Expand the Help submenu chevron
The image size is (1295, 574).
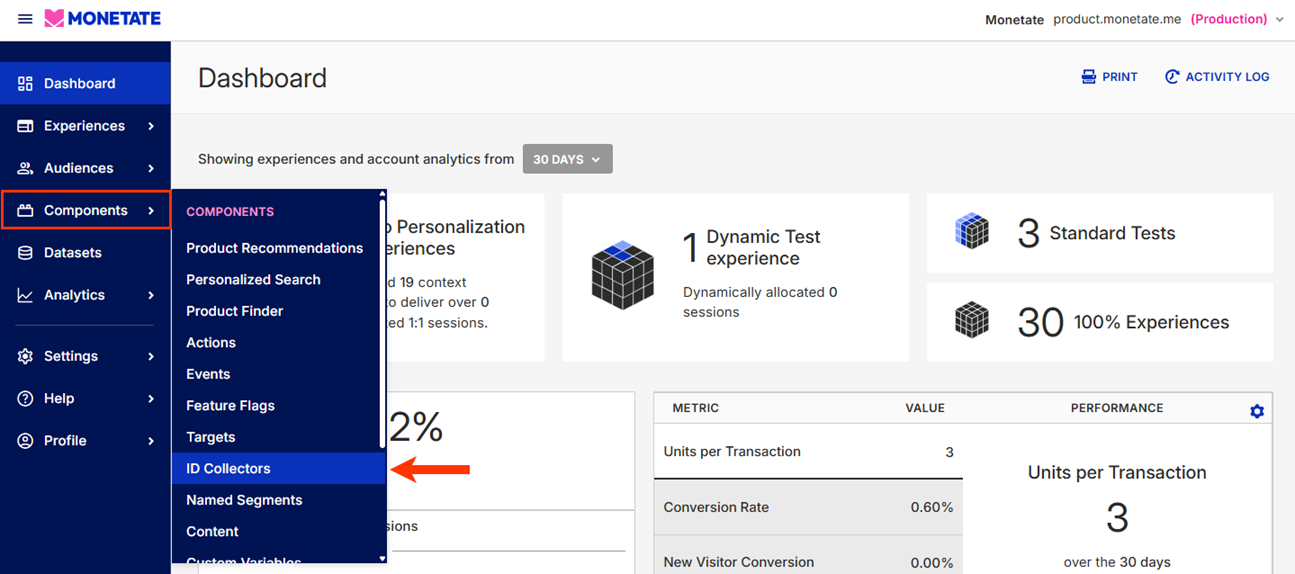[151, 398]
